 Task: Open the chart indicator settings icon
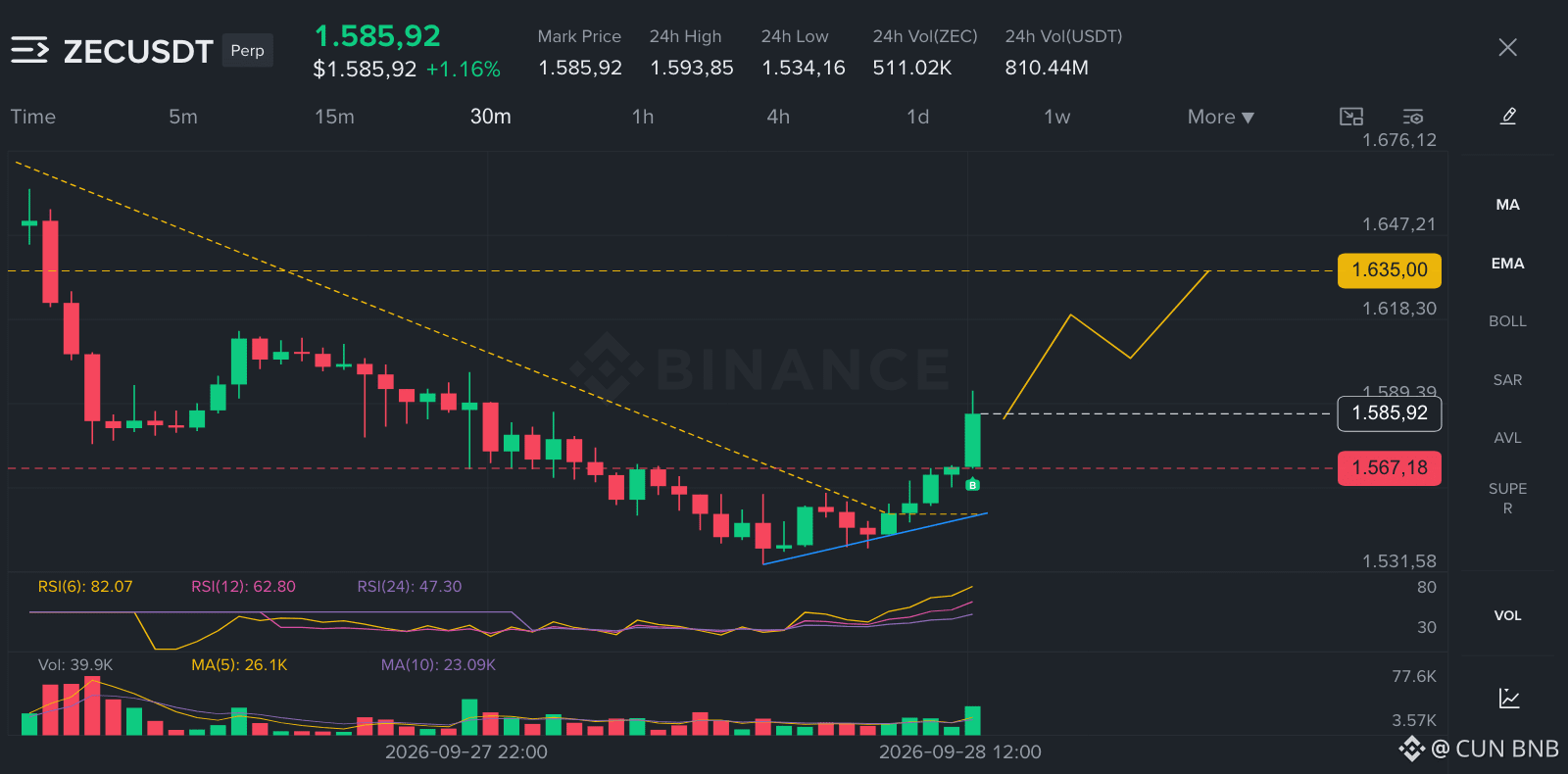(1412, 117)
